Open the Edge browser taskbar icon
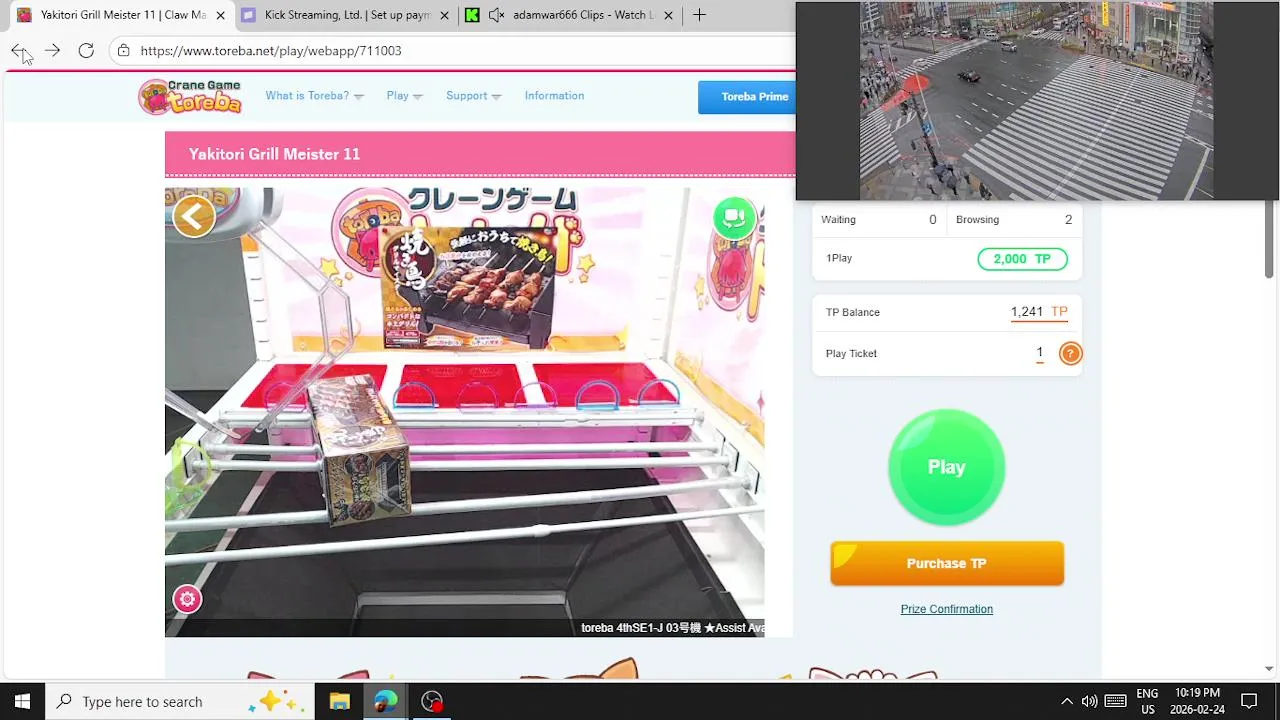The image size is (1280, 720). pyautogui.click(x=385, y=701)
